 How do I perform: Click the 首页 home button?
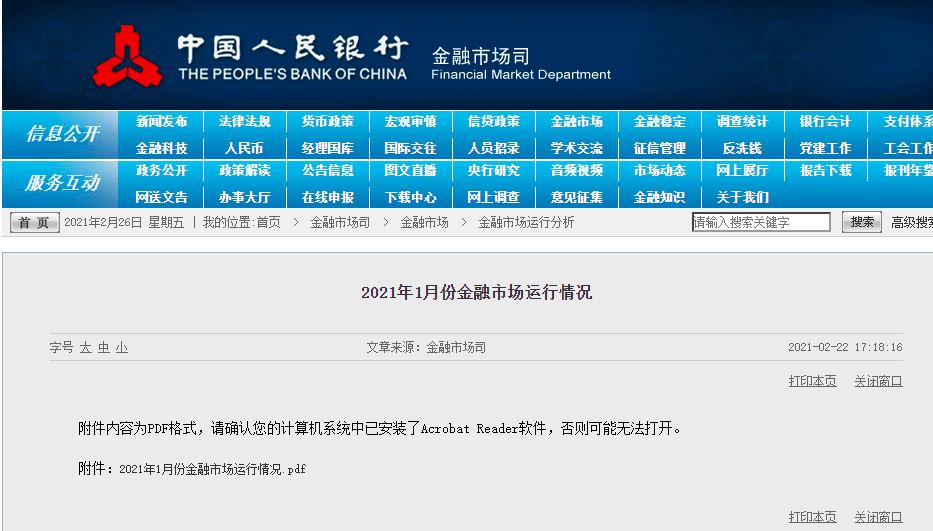35,223
